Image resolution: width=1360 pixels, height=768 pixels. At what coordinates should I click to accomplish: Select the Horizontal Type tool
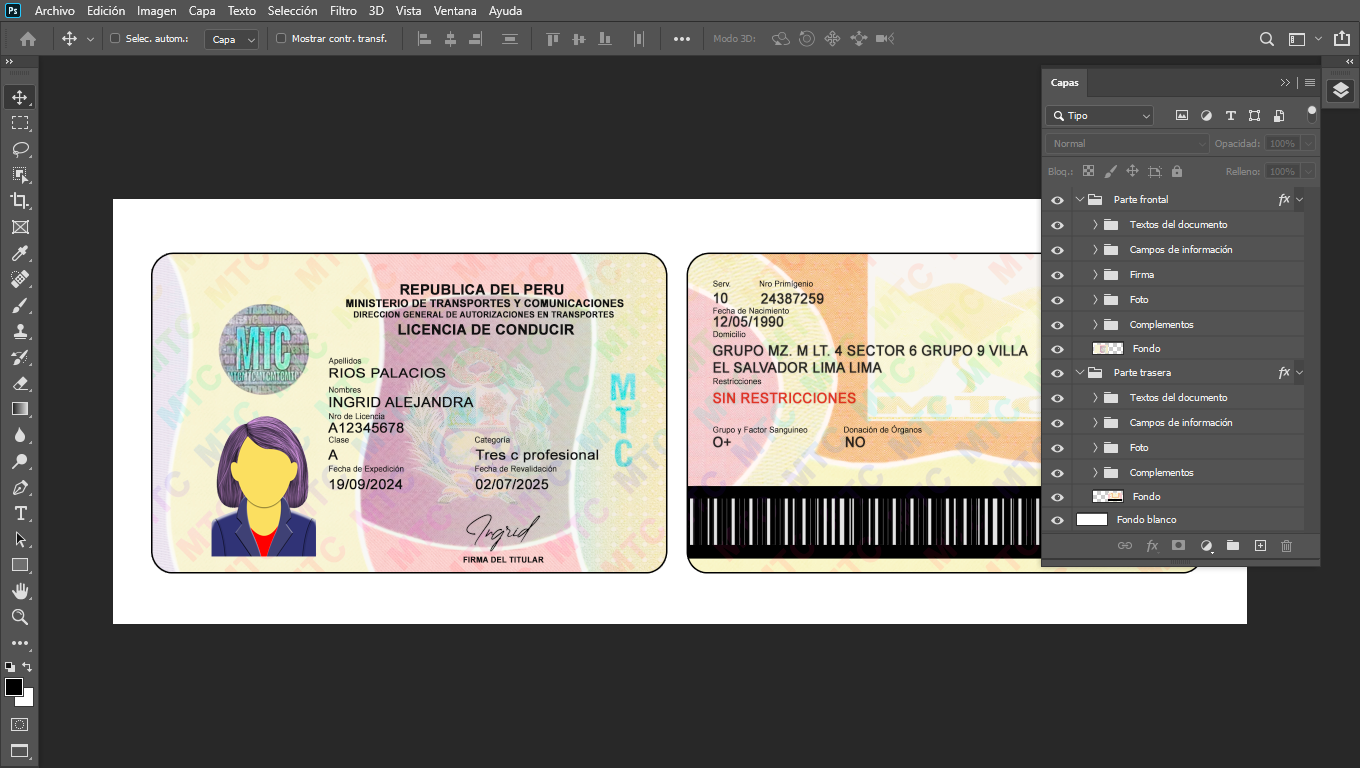(20, 513)
